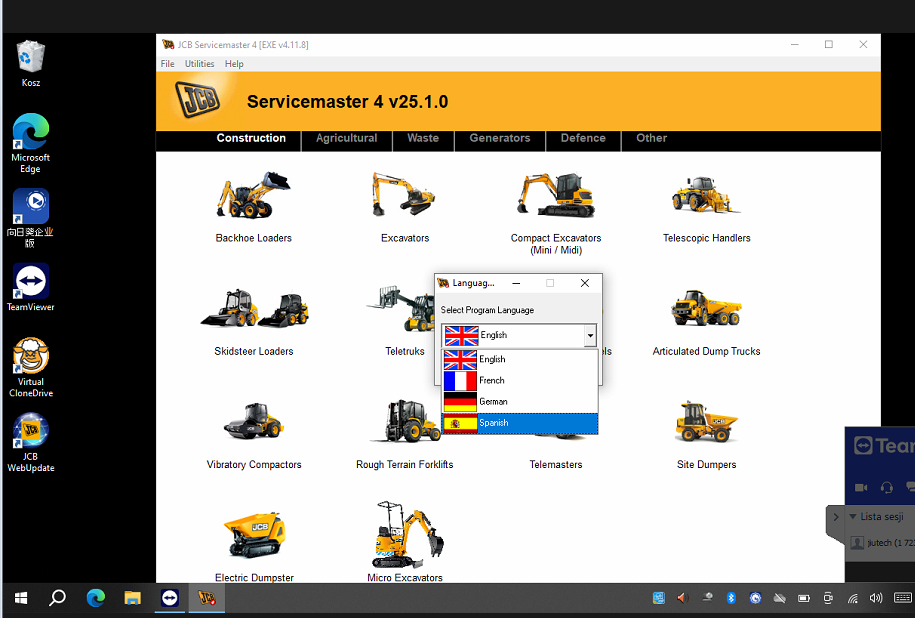Click the JCB Servicemaster taskbar button
915x618 pixels.
(207, 598)
